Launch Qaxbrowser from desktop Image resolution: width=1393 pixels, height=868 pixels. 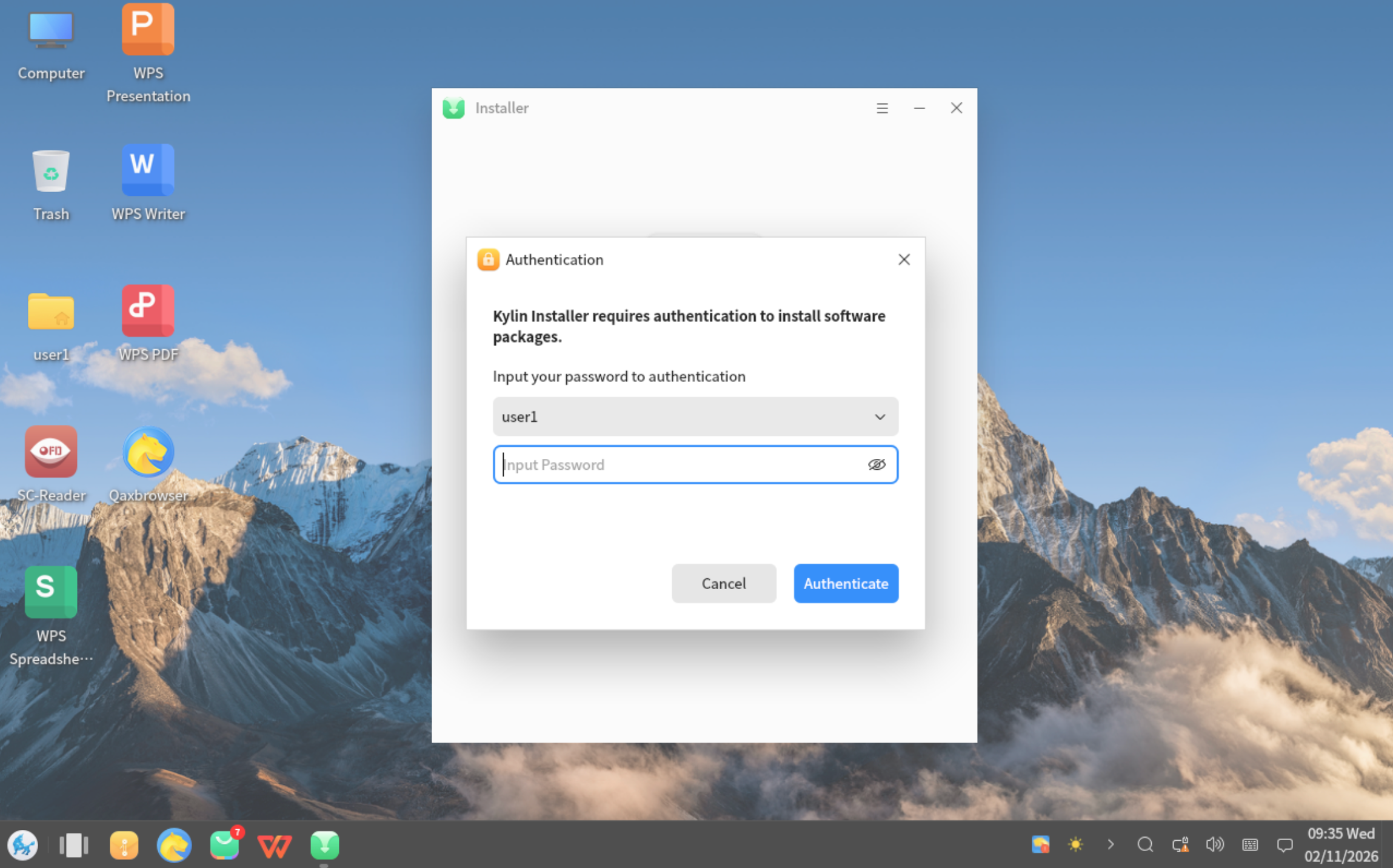pos(148,452)
